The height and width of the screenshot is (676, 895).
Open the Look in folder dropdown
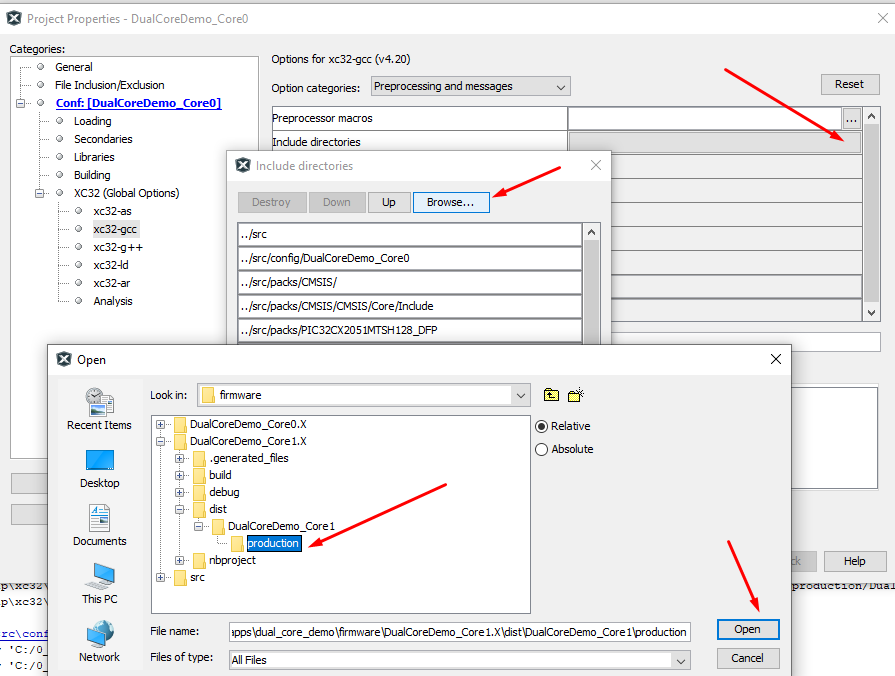tap(363, 395)
